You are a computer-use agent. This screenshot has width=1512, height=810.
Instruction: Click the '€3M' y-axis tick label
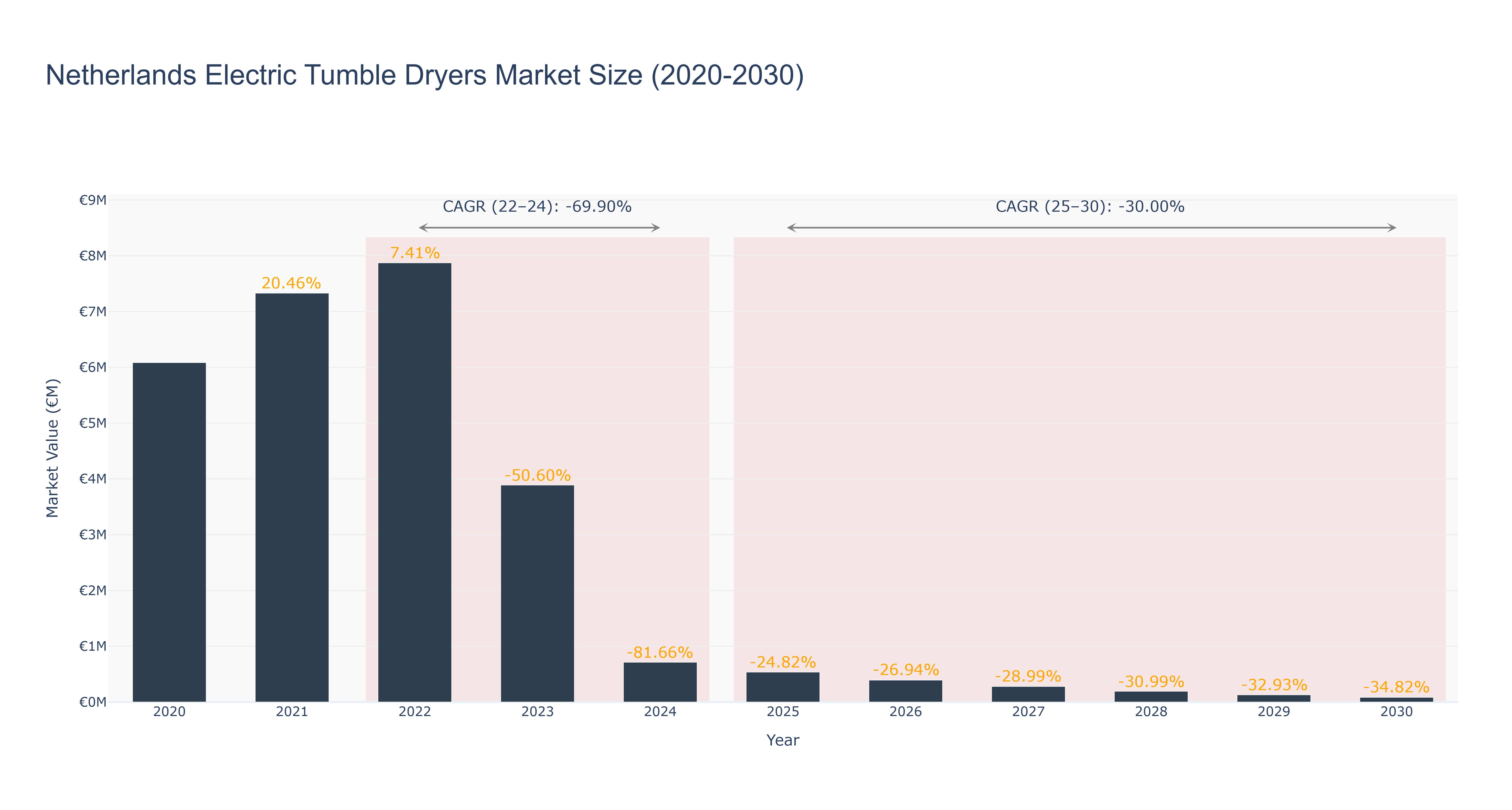click(93, 535)
